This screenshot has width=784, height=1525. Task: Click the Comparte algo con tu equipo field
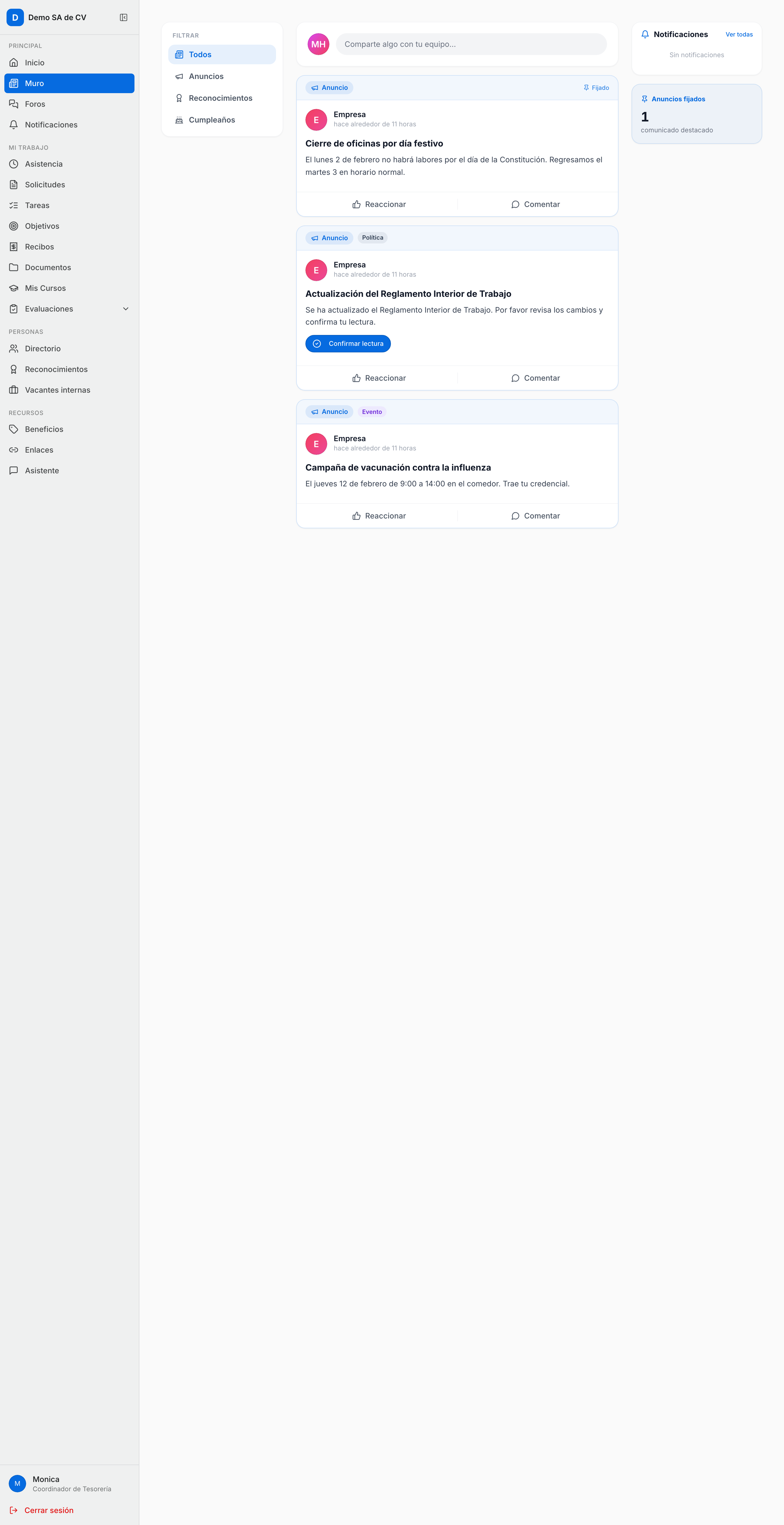point(471,44)
